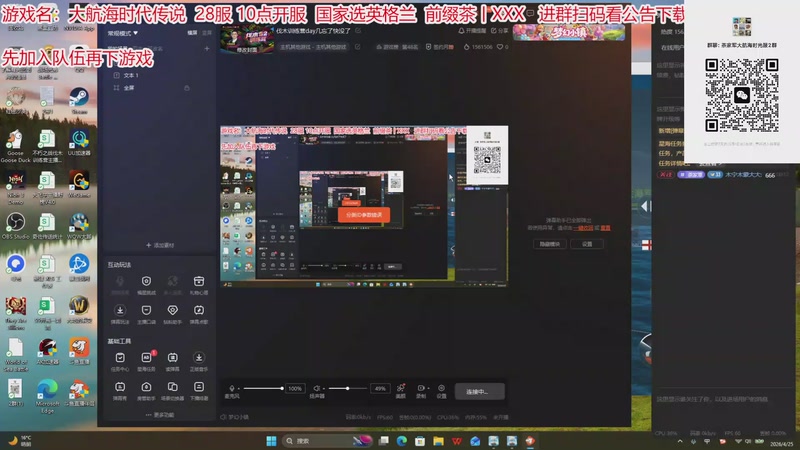This screenshot has width=800, height=450.
Task: Open speaker options arrow
Action: (x=323, y=389)
